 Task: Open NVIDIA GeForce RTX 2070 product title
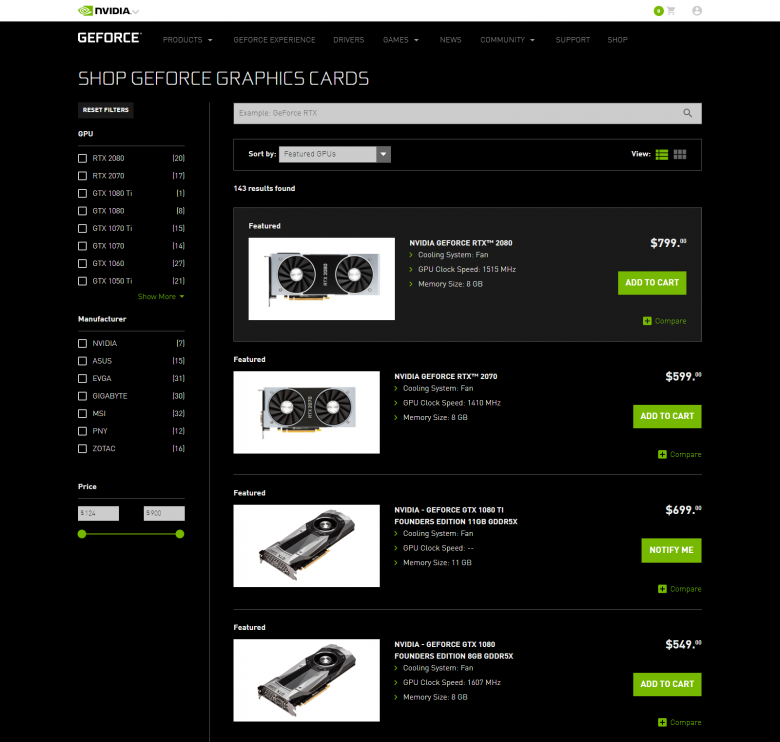446,376
